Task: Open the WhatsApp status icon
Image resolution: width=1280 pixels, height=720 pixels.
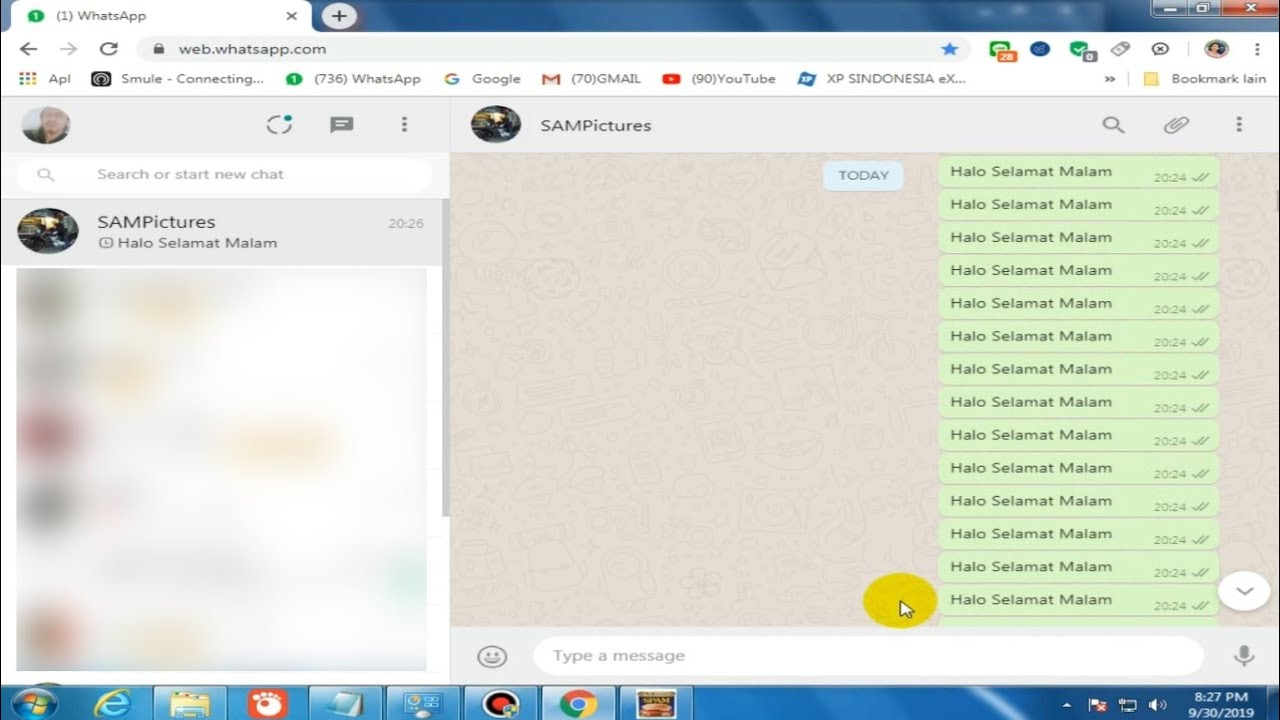Action: [279, 124]
